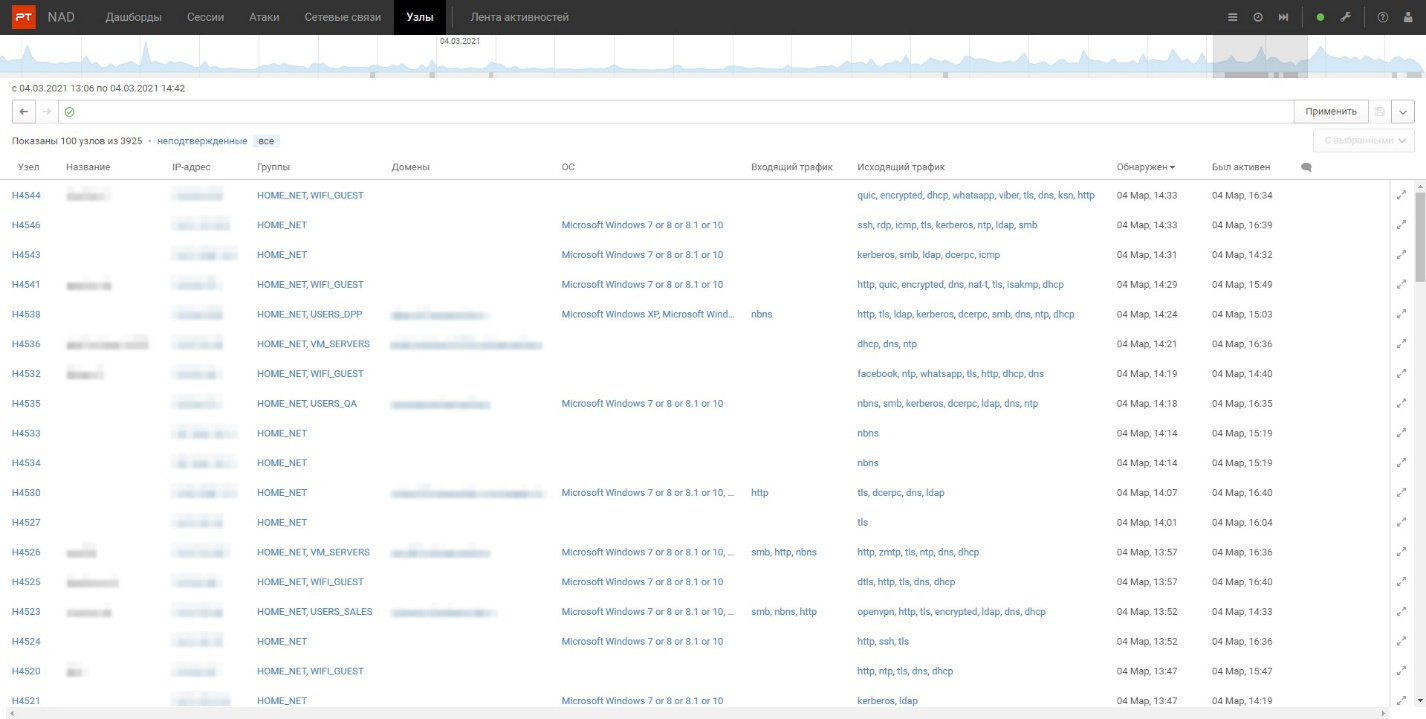Click 'USERS_QA' group in row H4535
The image size is (1426, 719).
click(x=333, y=404)
